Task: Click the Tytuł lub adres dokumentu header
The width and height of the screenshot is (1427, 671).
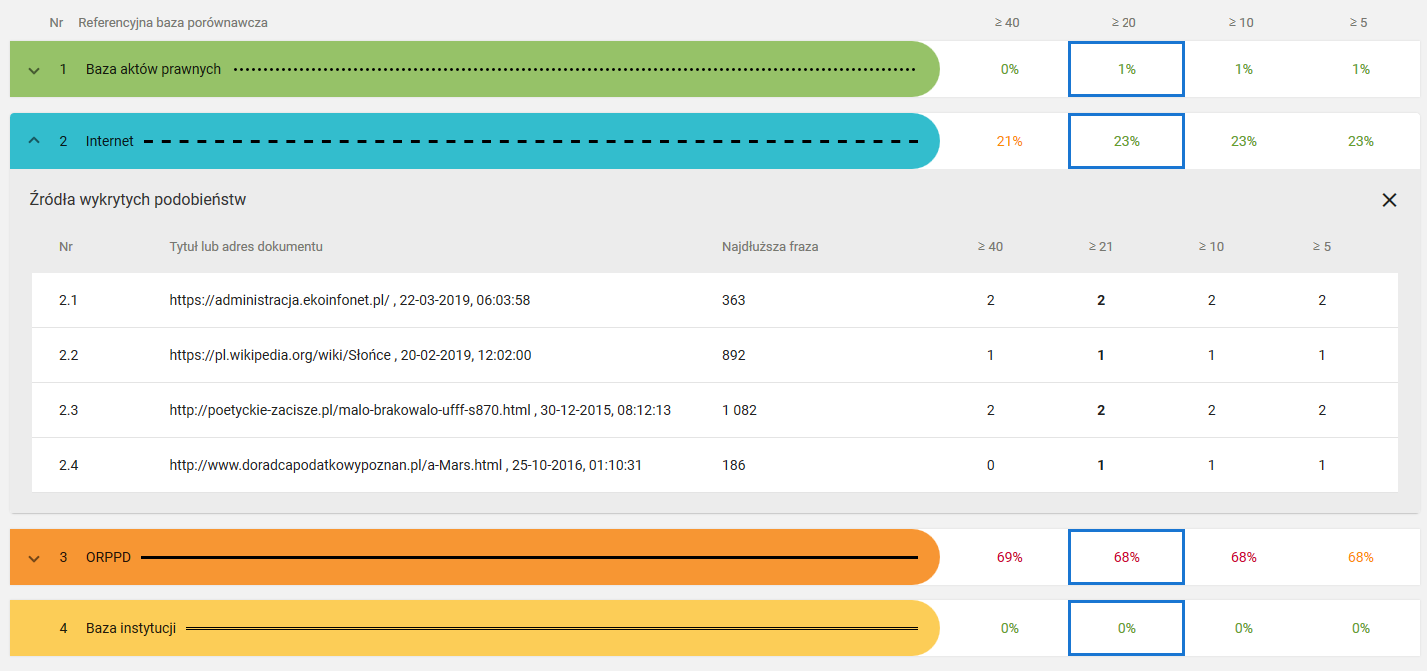Action: (x=246, y=246)
